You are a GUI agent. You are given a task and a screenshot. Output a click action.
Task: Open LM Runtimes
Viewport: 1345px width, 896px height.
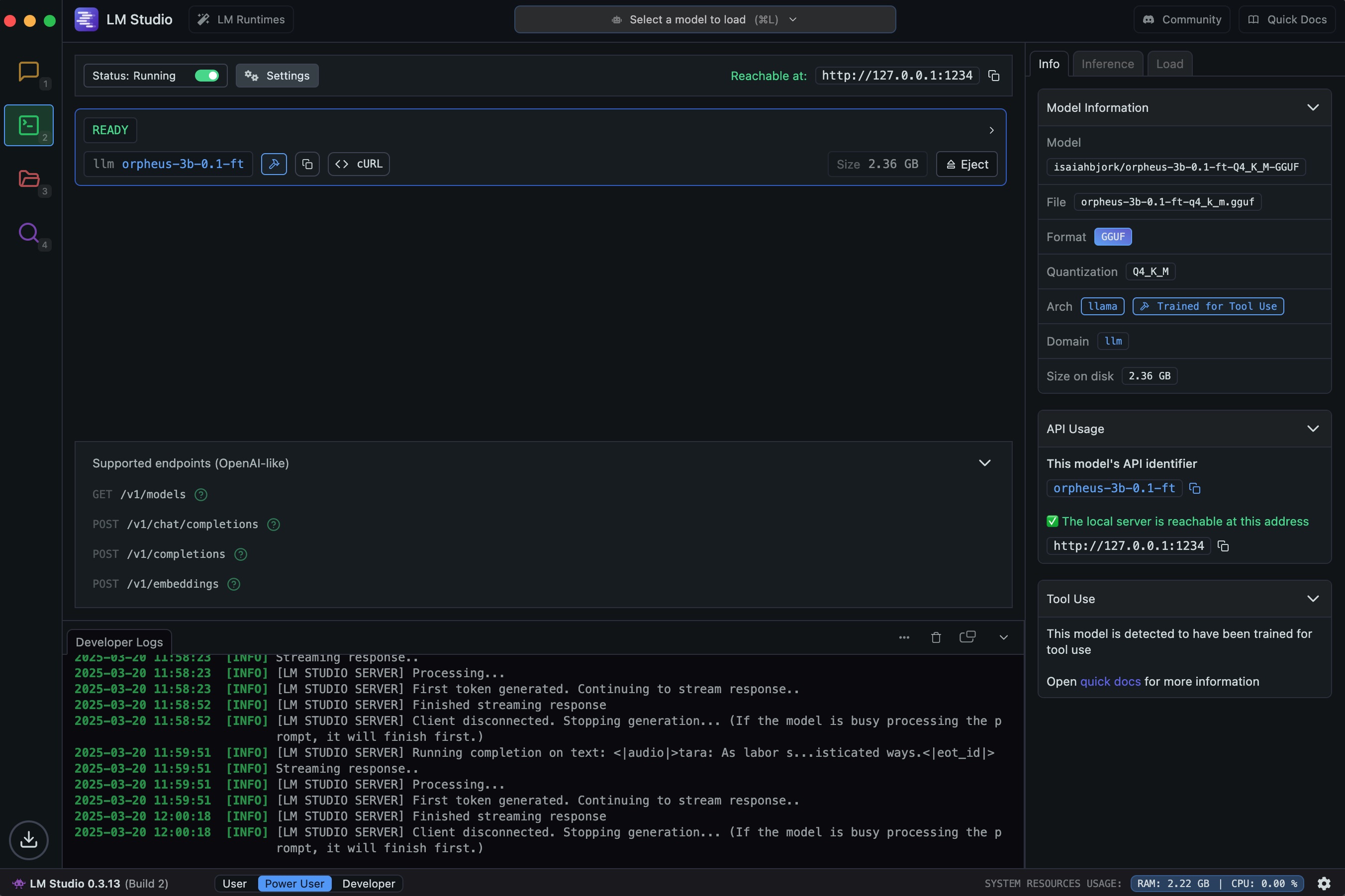coord(241,19)
